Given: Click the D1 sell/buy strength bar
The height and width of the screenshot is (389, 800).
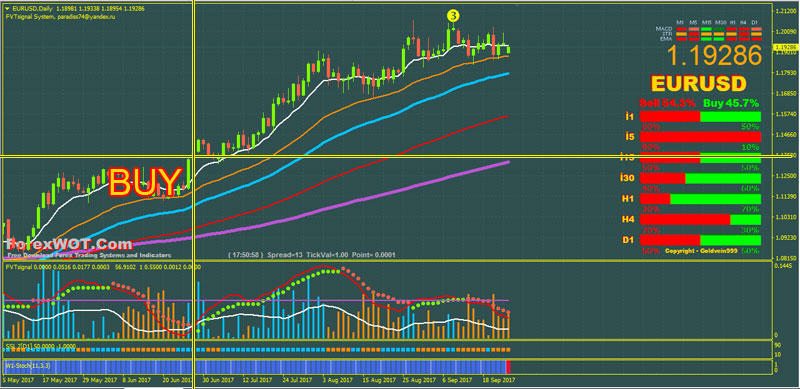Looking at the screenshot, I should point(701,240).
